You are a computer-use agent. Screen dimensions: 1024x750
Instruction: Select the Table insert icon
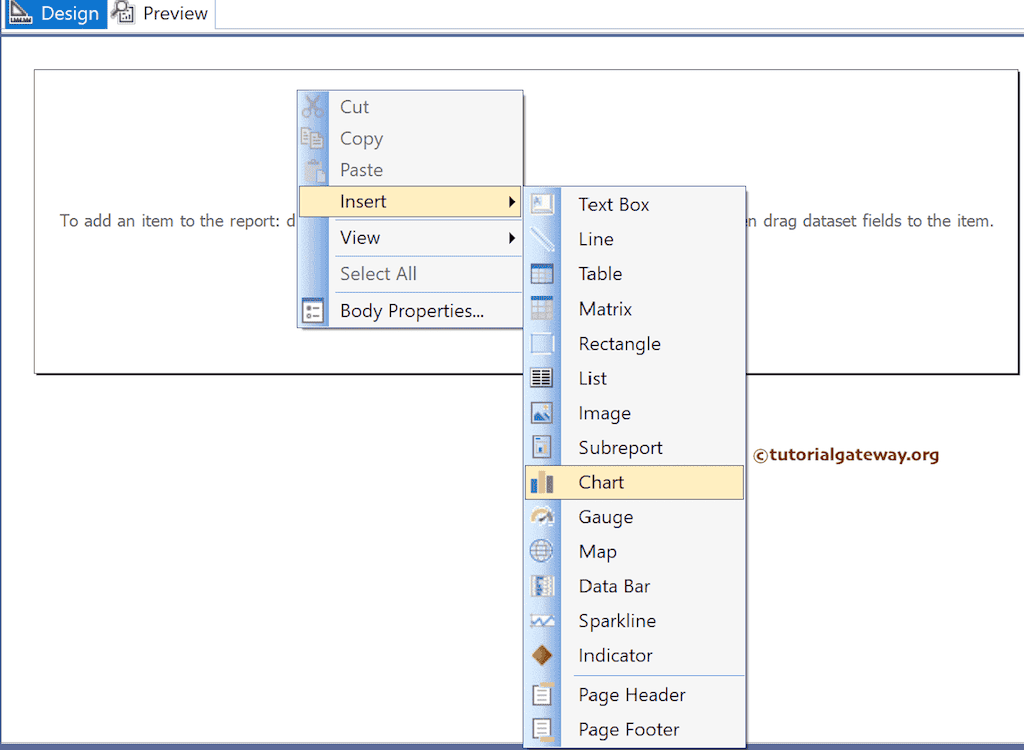click(x=542, y=273)
